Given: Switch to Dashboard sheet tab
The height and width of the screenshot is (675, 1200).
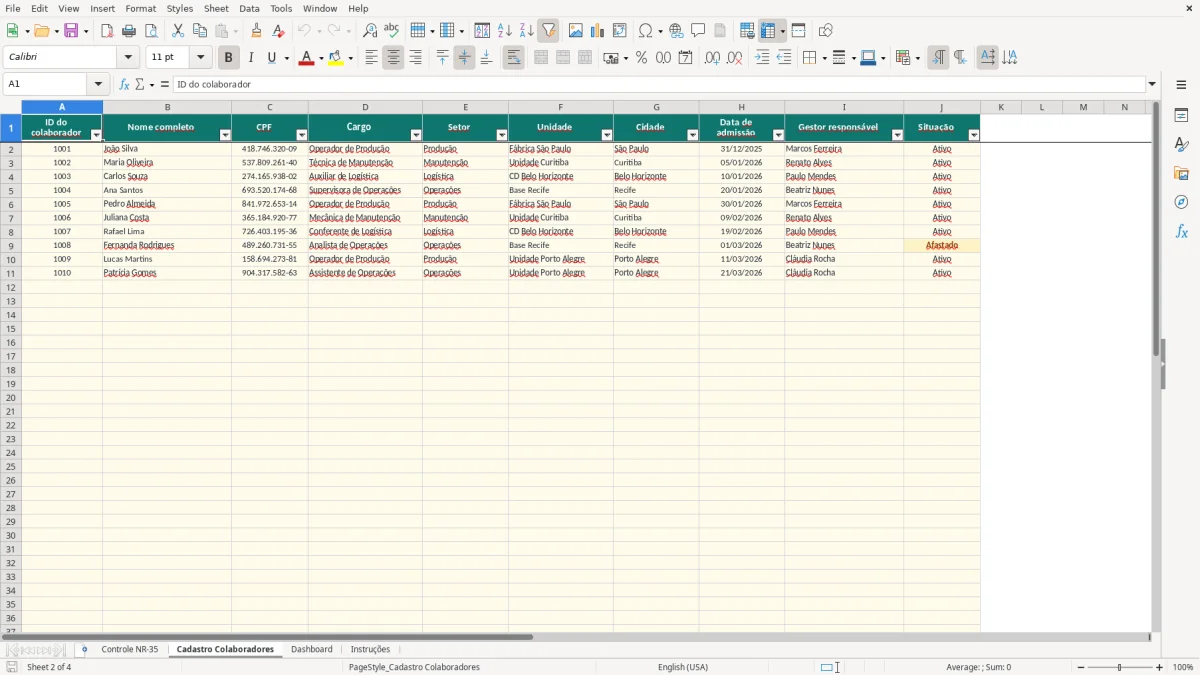Looking at the screenshot, I should pyautogui.click(x=312, y=649).
